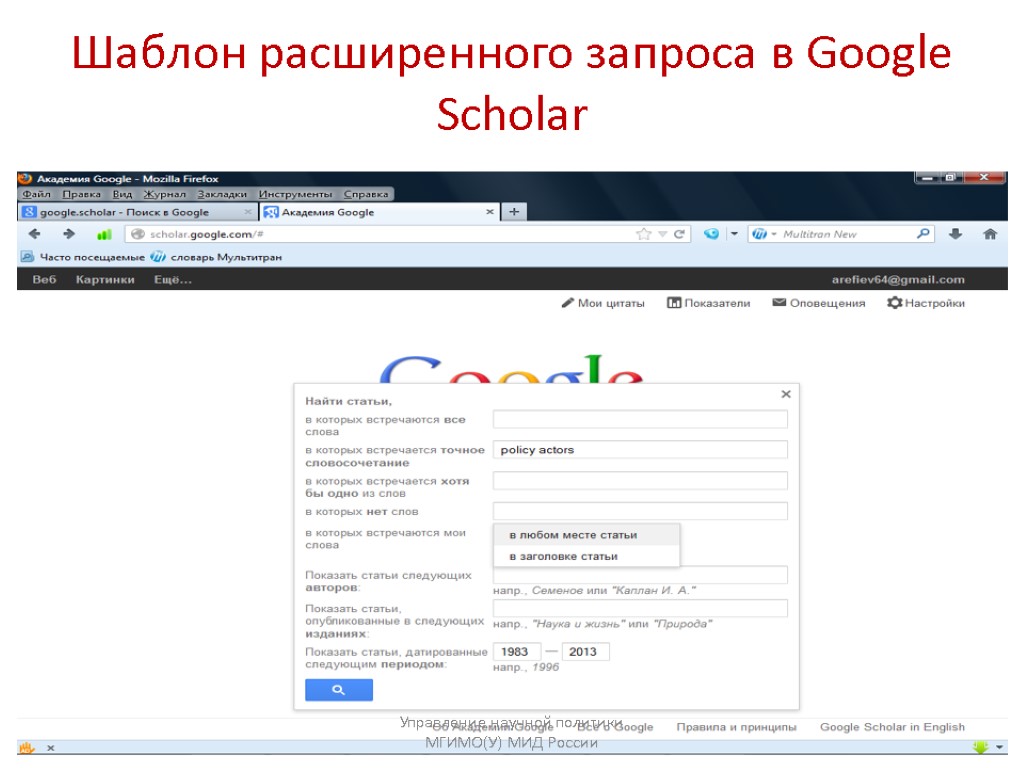The width and height of the screenshot is (1024, 768).
Task: Open Настройки with the gear icon
Action: coord(925,303)
